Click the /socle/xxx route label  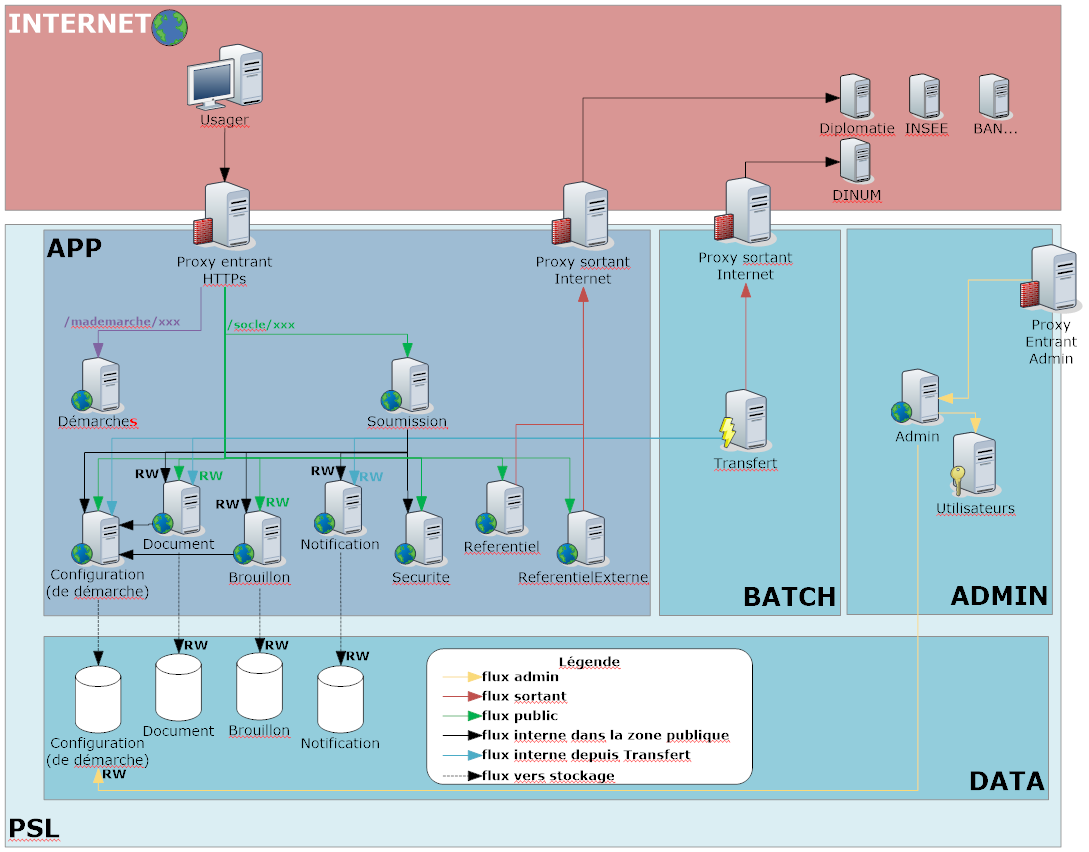click(261, 325)
